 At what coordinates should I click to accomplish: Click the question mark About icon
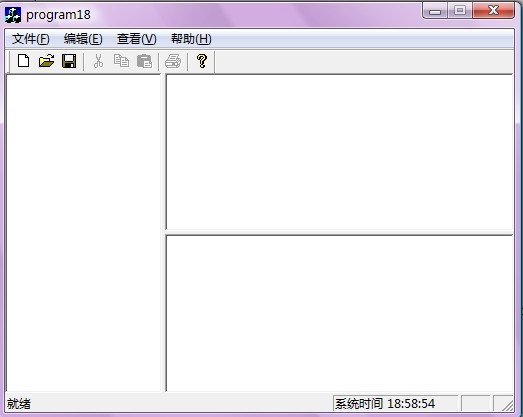(x=202, y=61)
